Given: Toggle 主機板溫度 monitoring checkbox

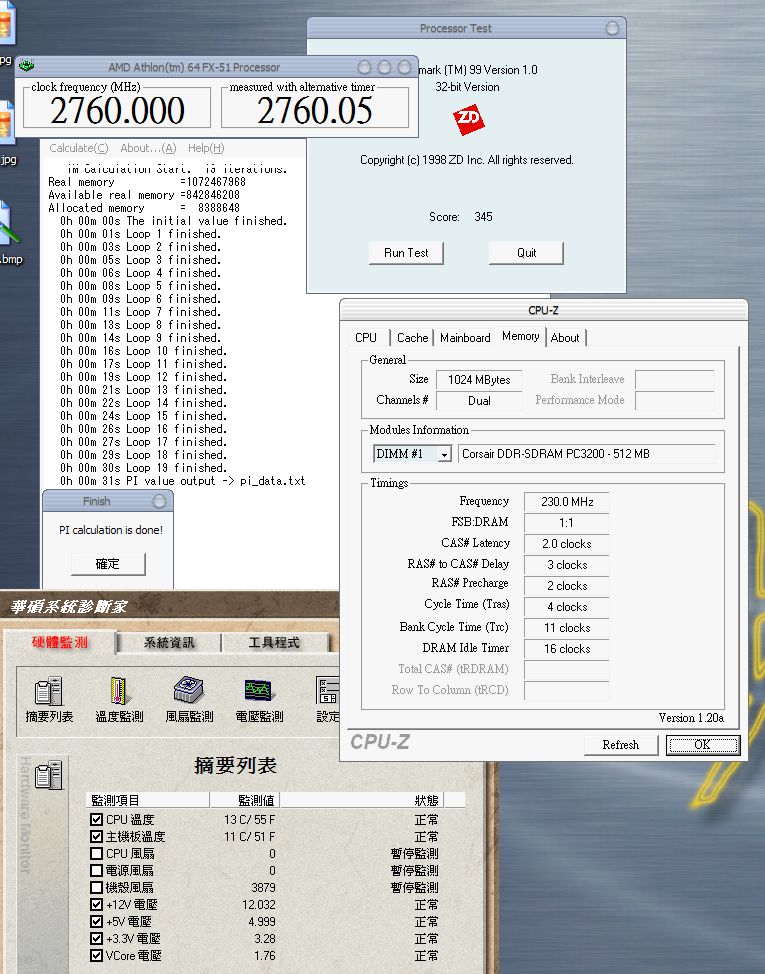Looking at the screenshot, I should coord(96,836).
